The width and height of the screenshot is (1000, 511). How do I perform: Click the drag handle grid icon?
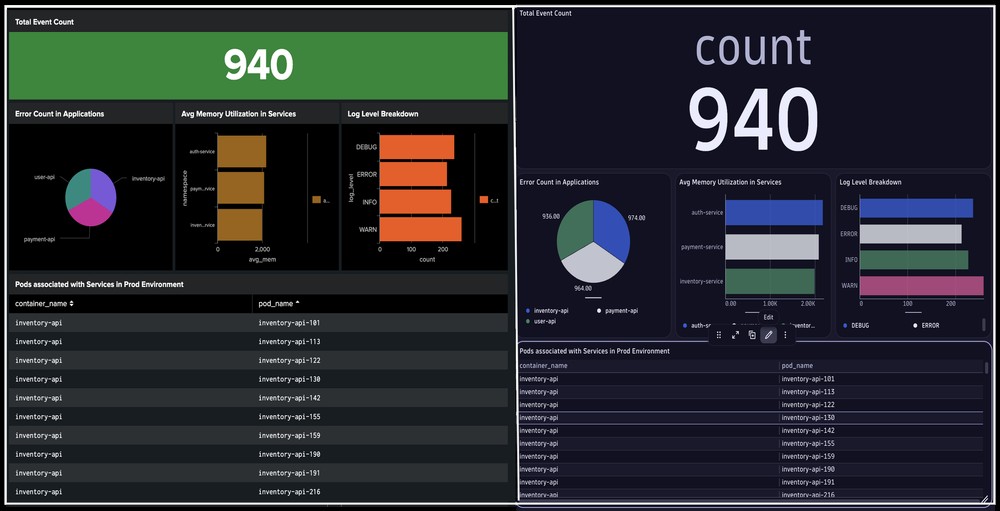(719, 335)
